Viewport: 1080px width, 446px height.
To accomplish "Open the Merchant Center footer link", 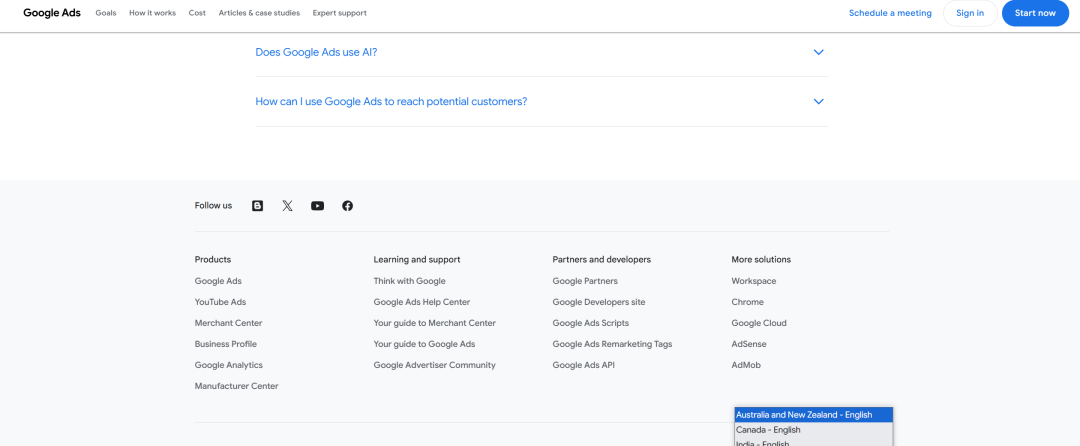I will pyautogui.click(x=229, y=323).
